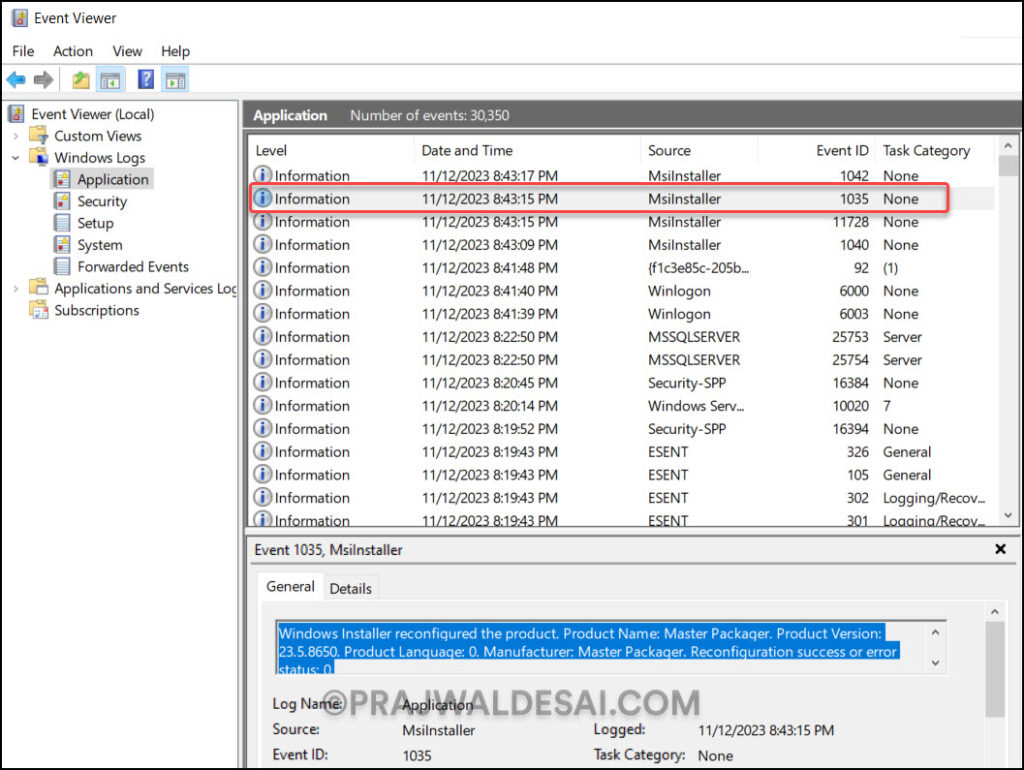1024x770 pixels.
Task: Select Setup under Windows Logs
Action: [x=95, y=223]
